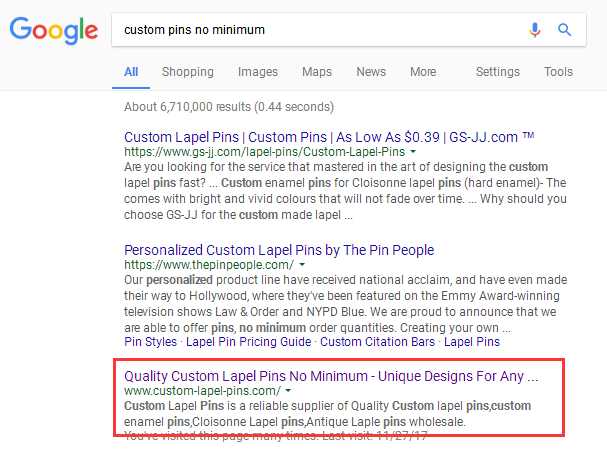Open the Custom Citation Bars sitelink
Viewport: 607px width, 459px height.
[x=377, y=342]
